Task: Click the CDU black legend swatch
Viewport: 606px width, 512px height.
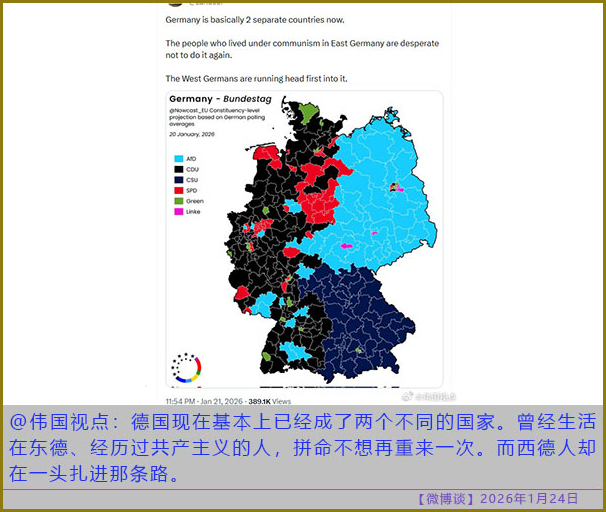Action: point(177,169)
